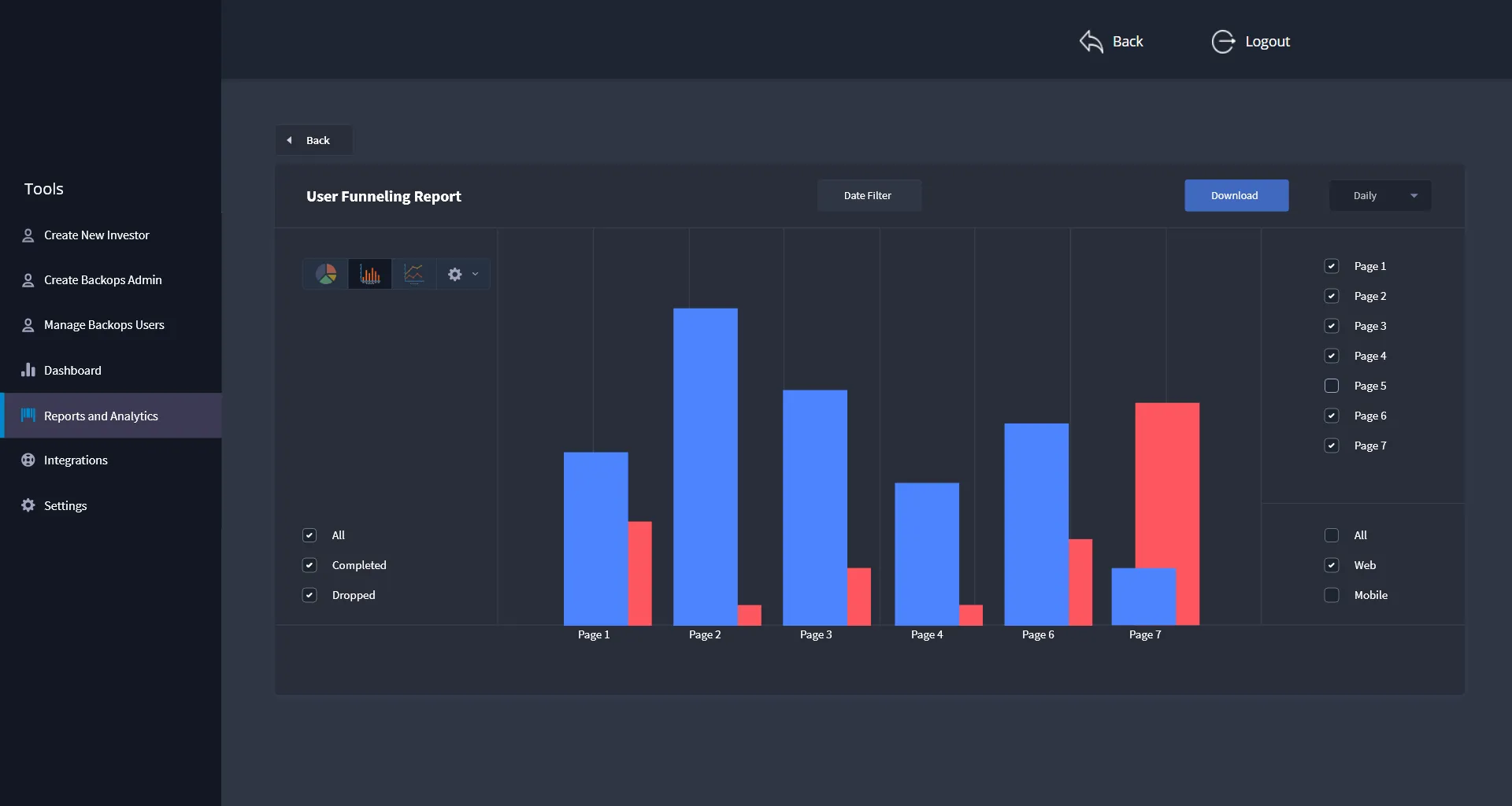Select the line chart view icon
Viewport: 1512px width, 806px height.
pyautogui.click(x=413, y=274)
